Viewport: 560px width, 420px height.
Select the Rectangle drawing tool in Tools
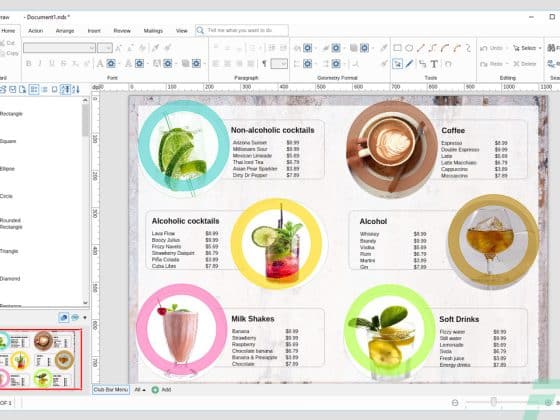(397, 48)
